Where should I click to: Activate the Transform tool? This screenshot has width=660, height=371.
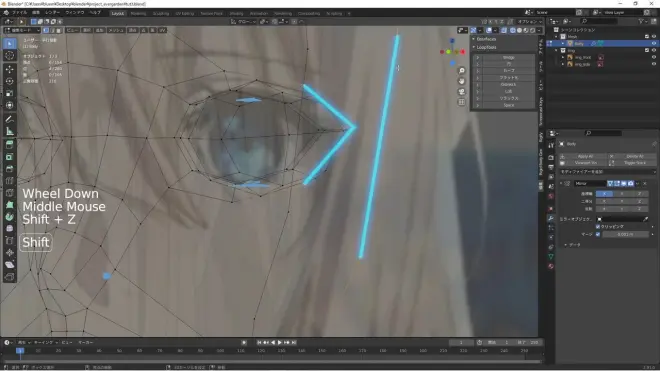point(10,105)
